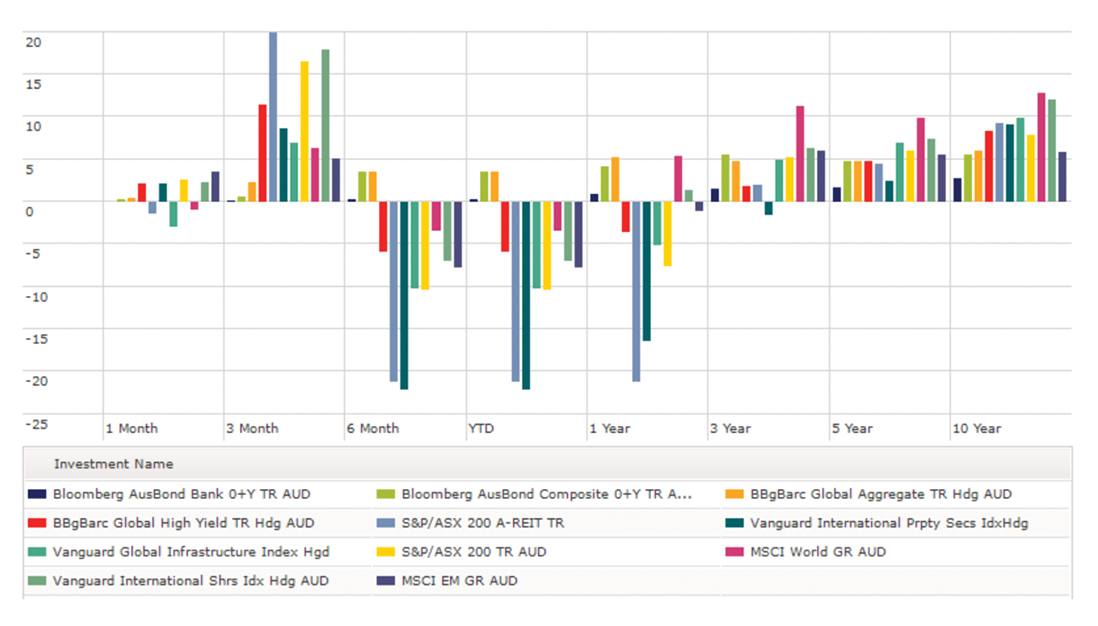Click the pink MSCI World bar in 3 Year group

tap(800, 153)
